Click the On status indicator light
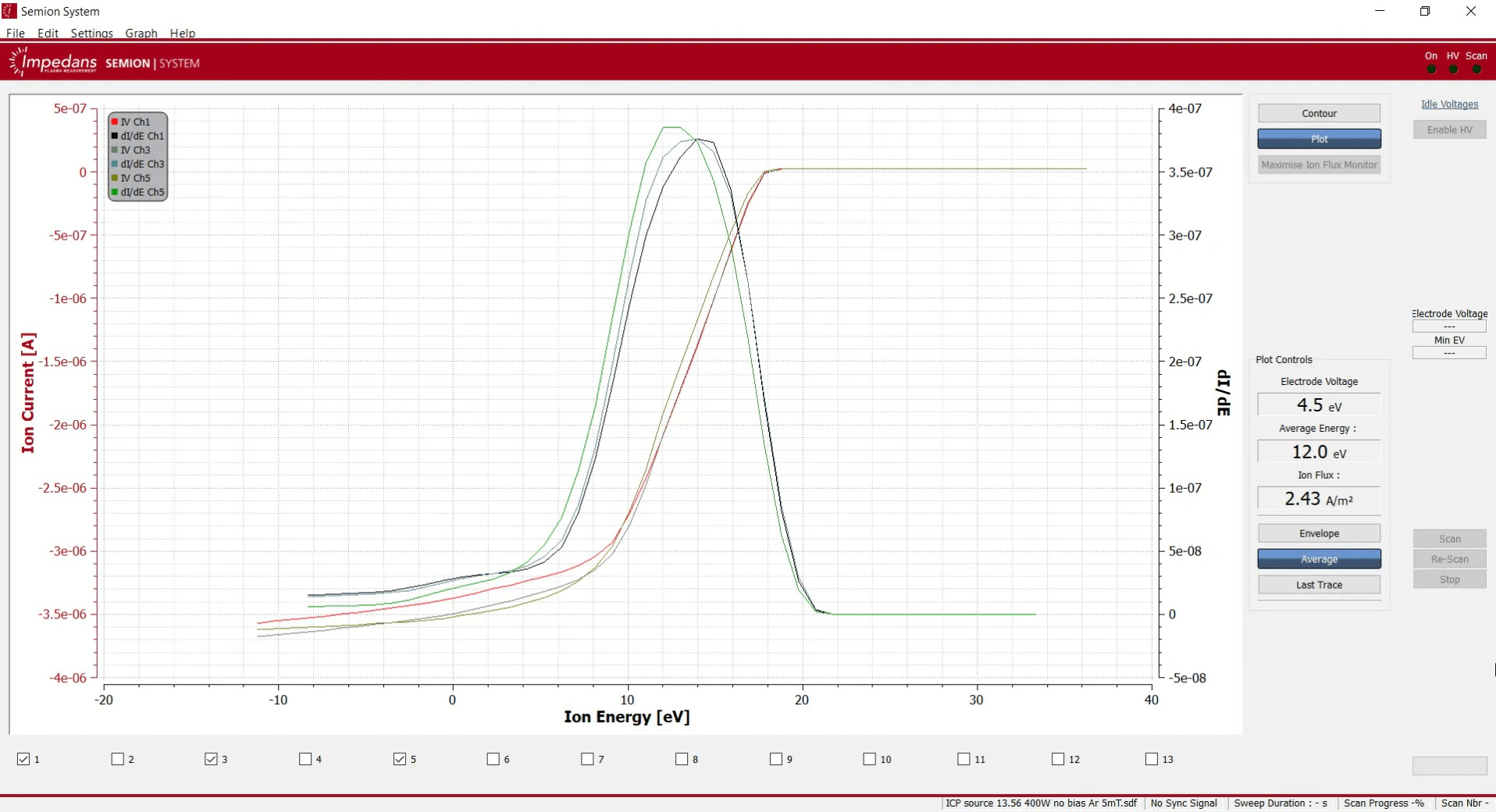1496x812 pixels. (1430, 69)
